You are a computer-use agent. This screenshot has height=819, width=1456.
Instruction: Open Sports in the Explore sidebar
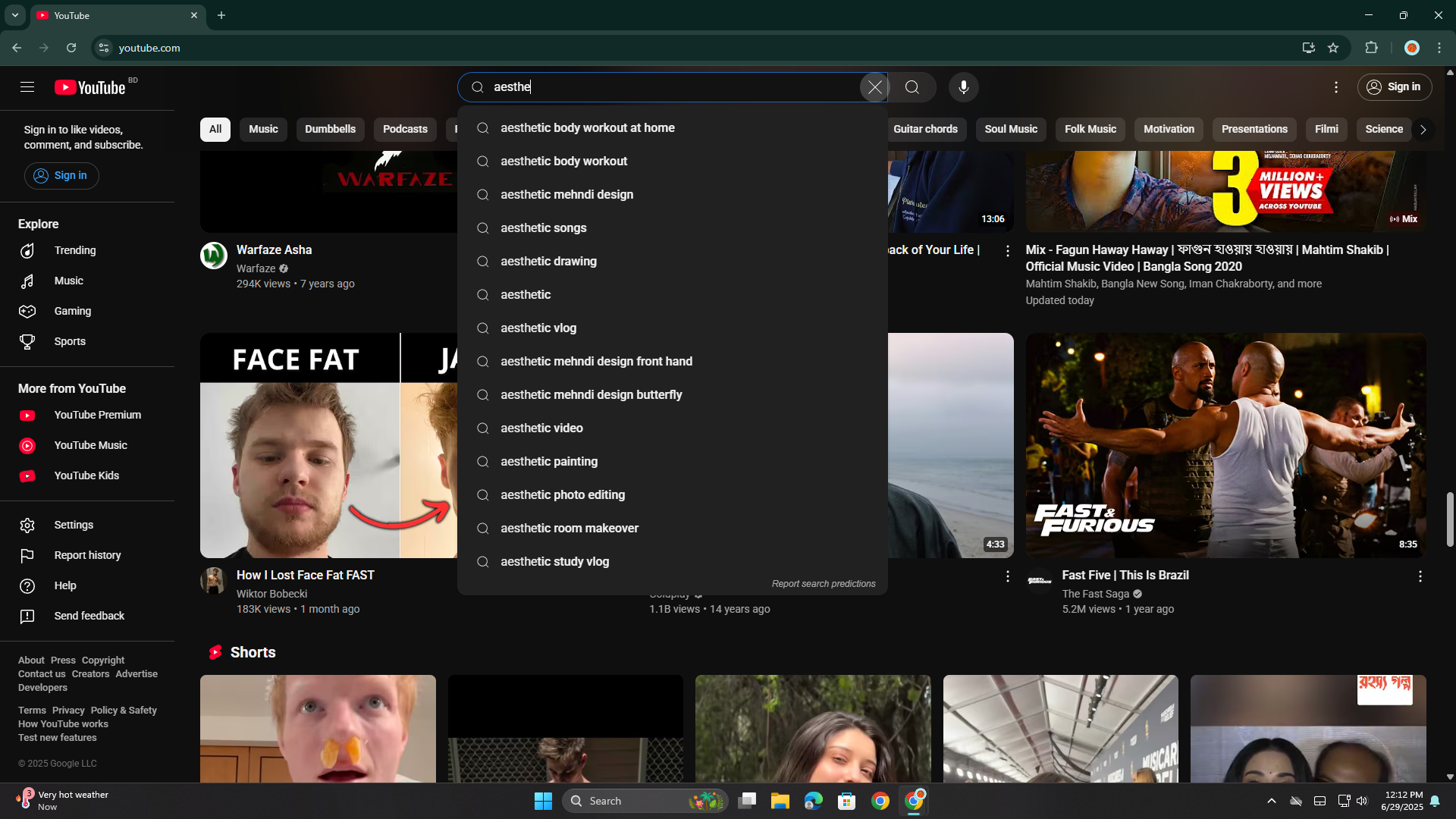87,341
